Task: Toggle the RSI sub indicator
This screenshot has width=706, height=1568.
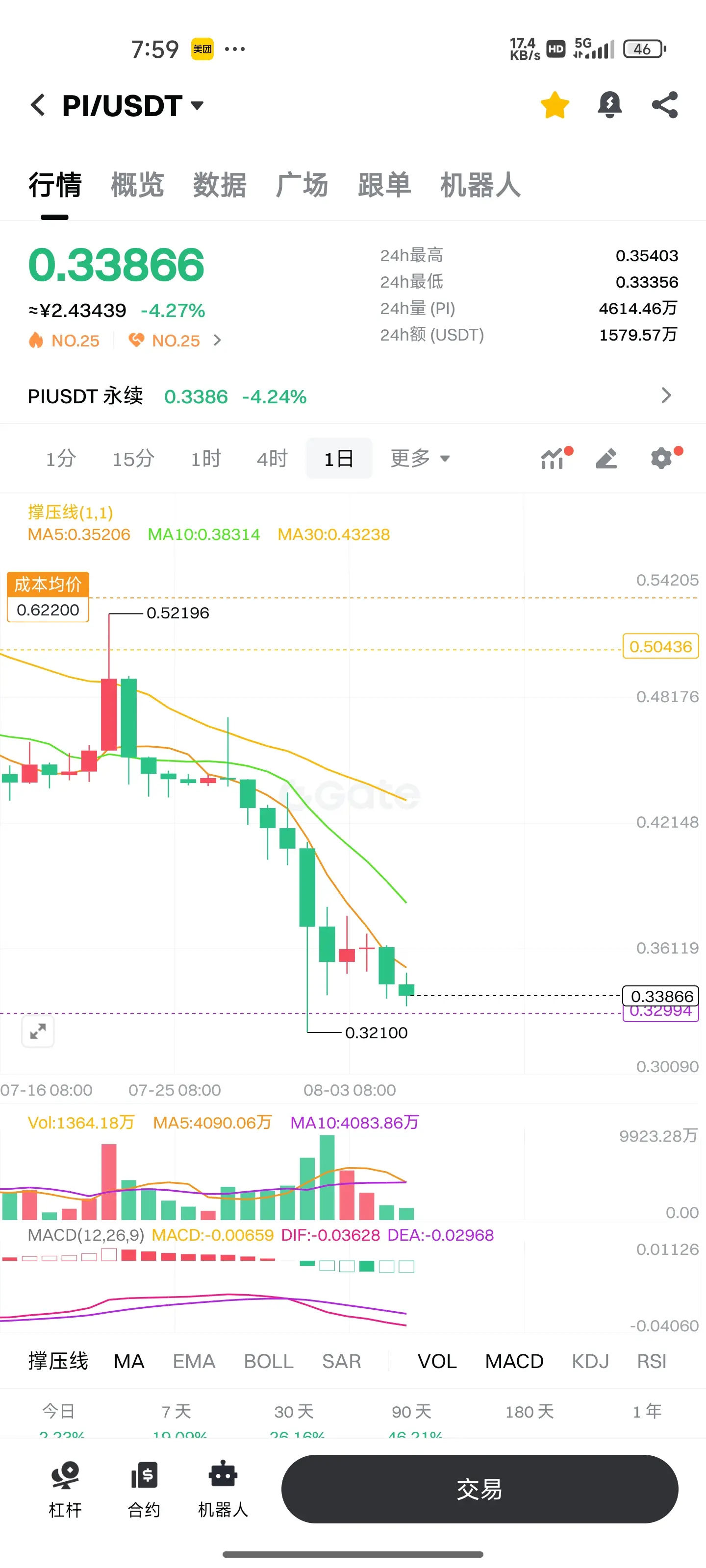Action: 652,1362
